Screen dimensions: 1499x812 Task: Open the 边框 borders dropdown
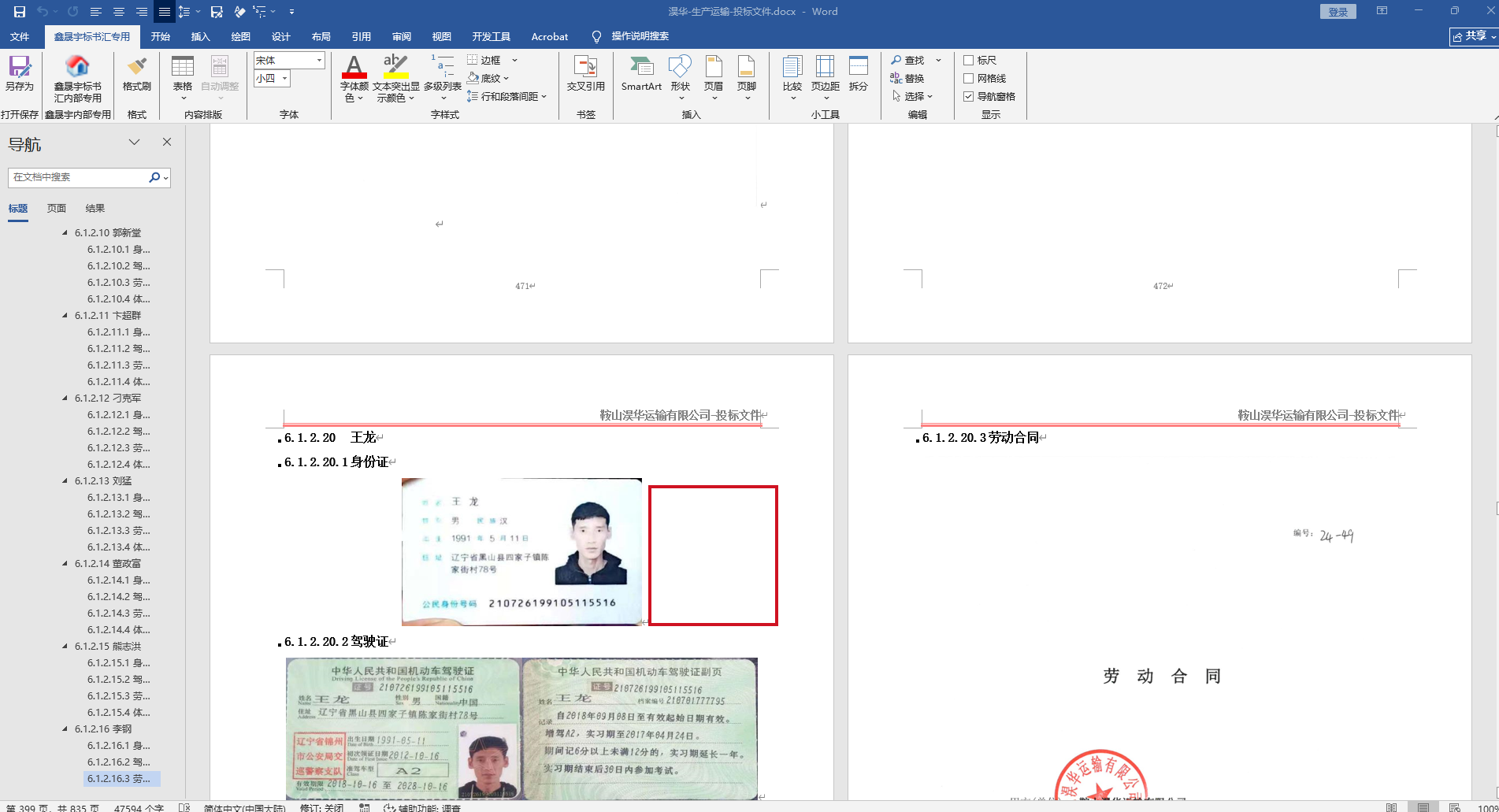click(515, 60)
